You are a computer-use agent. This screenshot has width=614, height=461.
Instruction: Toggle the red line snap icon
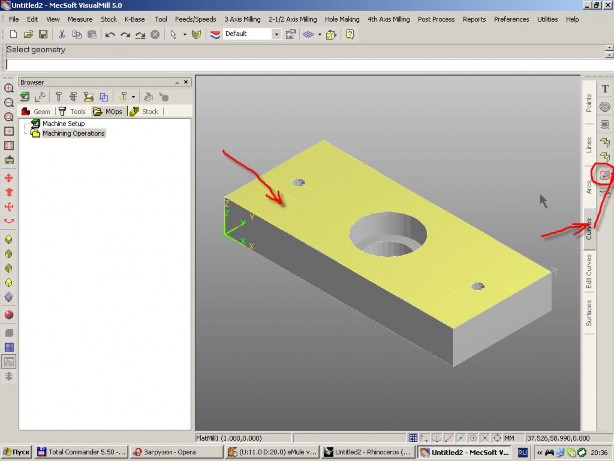449,438
